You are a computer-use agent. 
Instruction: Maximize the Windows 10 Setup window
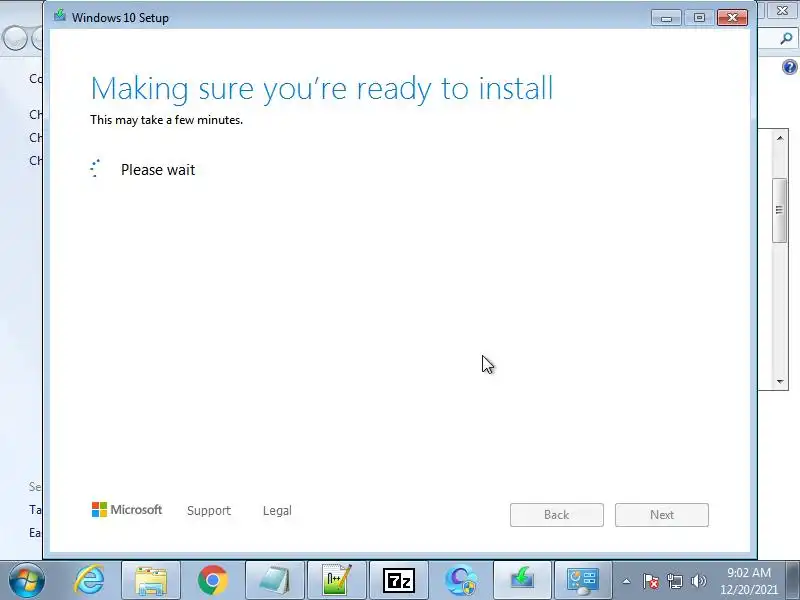pyautogui.click(x=699, y=17)
